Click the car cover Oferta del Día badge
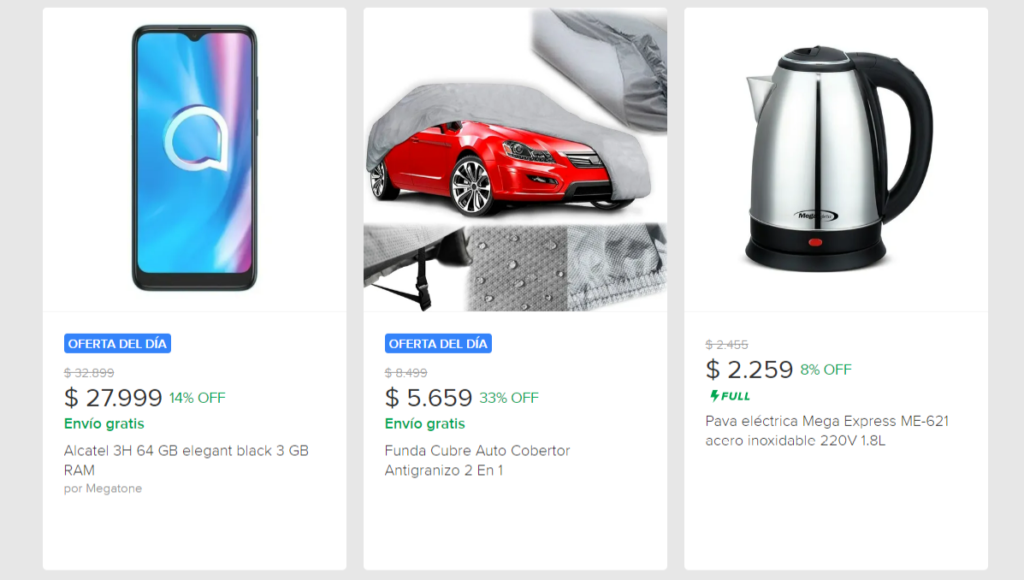This screenshot has width=1024, height=580. pyautogui.click(x=438, y=344)
